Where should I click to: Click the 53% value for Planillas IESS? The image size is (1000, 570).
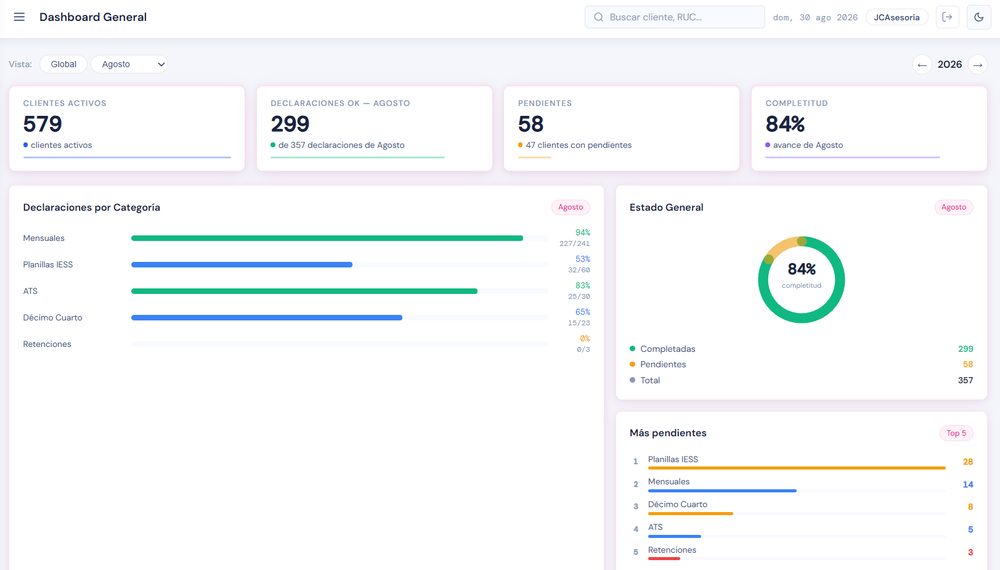pyautogui.click(x=582, y=259)
